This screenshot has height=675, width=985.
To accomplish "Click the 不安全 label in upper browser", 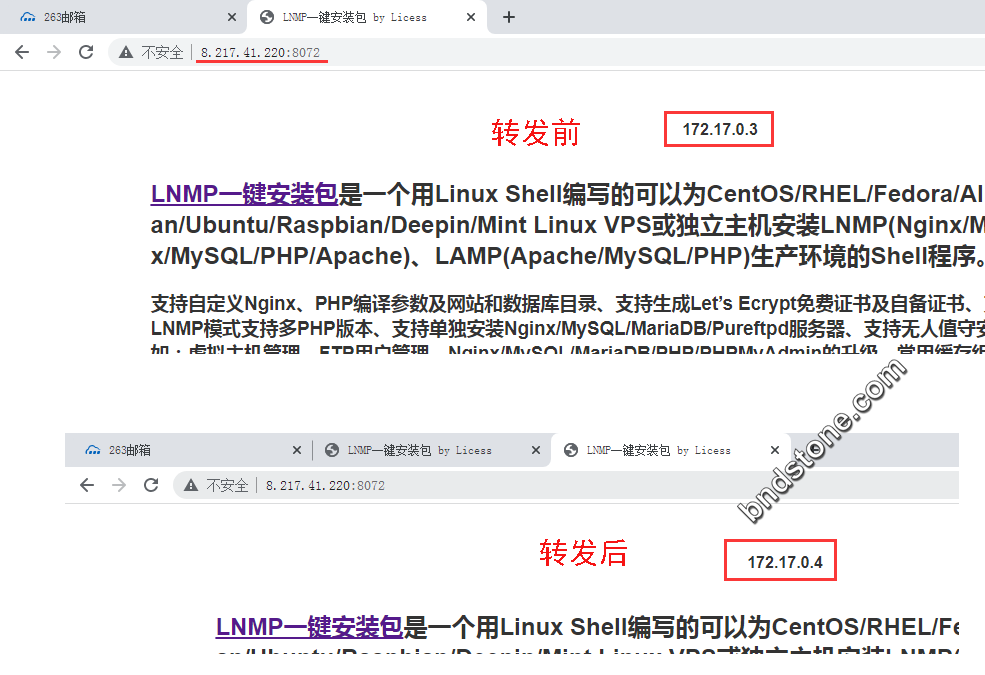I will 162,52.
